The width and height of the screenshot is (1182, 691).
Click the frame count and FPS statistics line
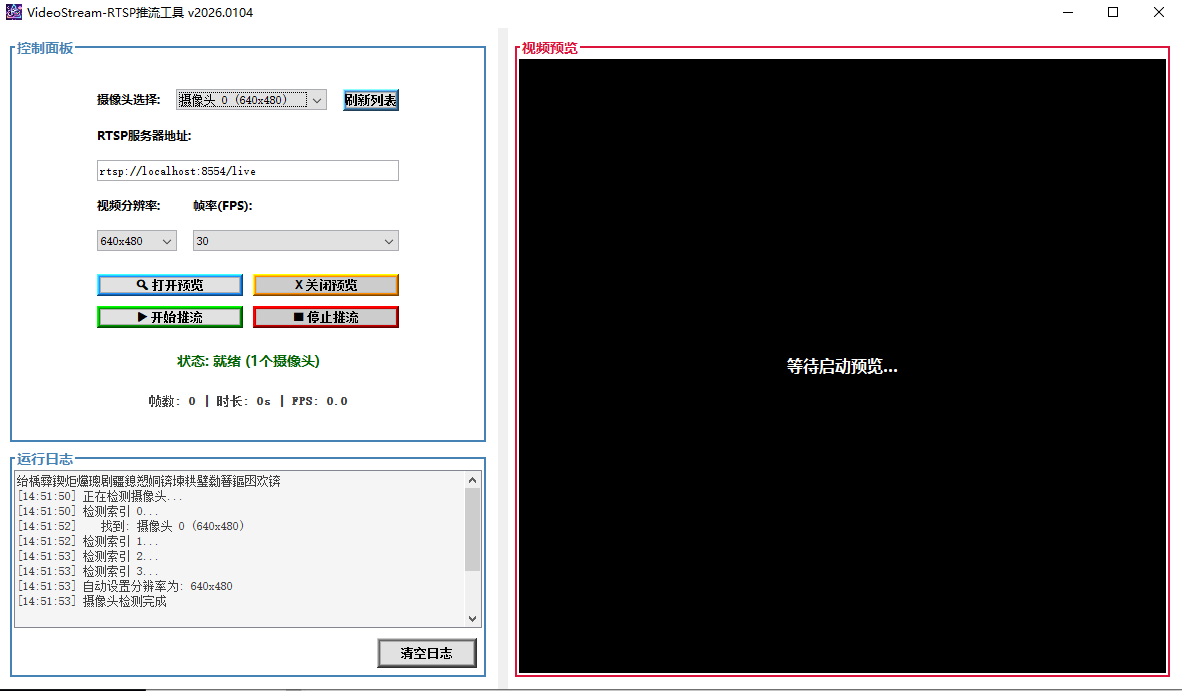(248, 401)
